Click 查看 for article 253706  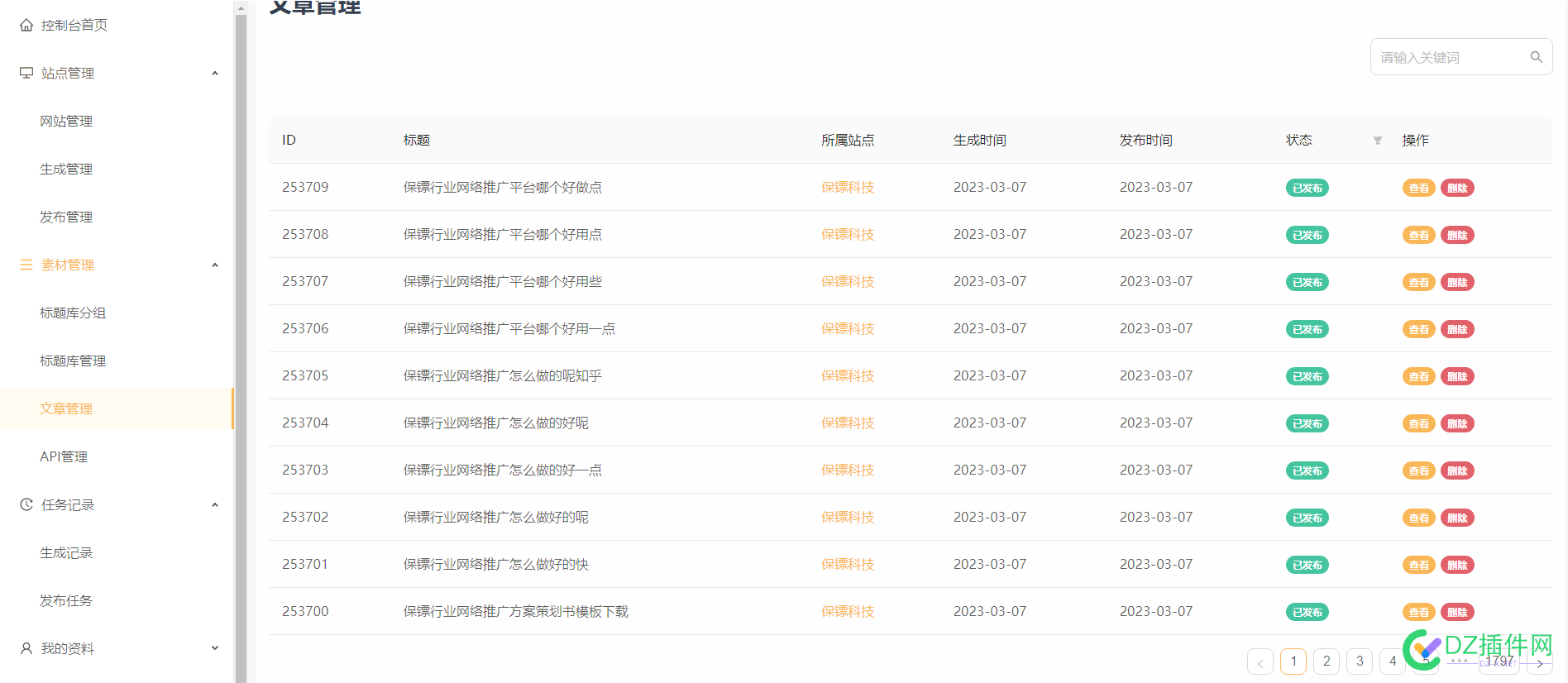point(1419,329)
